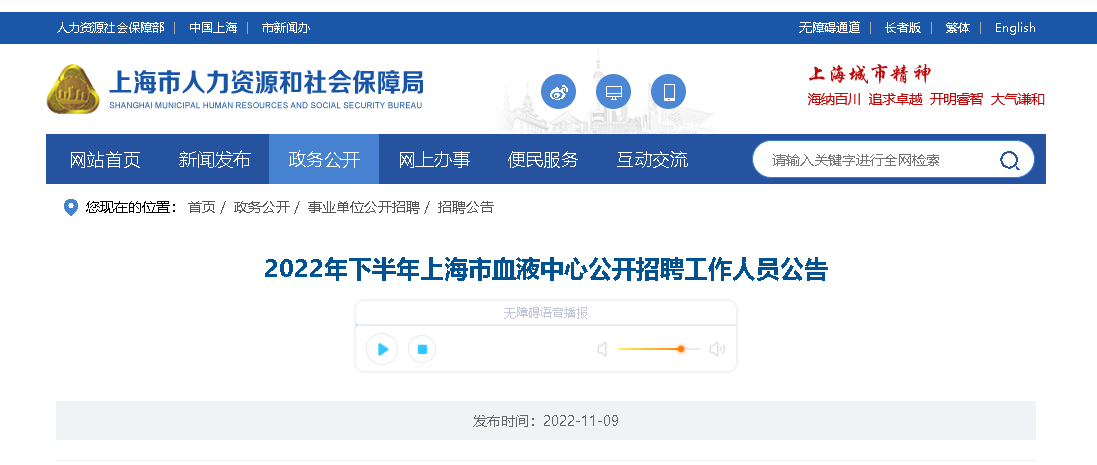Click the low volume speaker icon
This screenshot has width=1097, height=465.
[x=602, y=349]
